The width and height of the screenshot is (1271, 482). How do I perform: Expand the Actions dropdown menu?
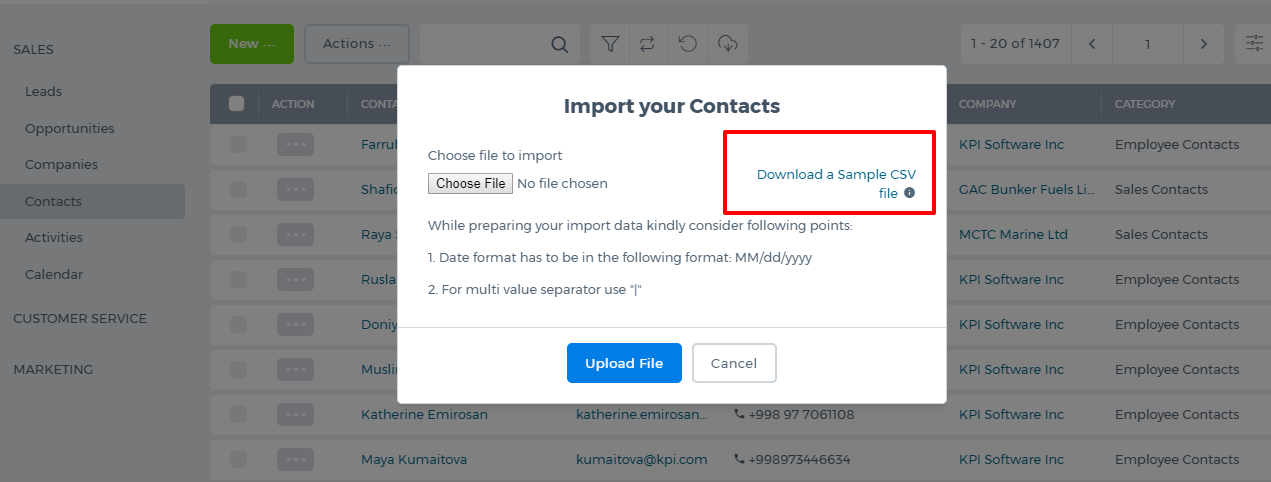point(357,44)
